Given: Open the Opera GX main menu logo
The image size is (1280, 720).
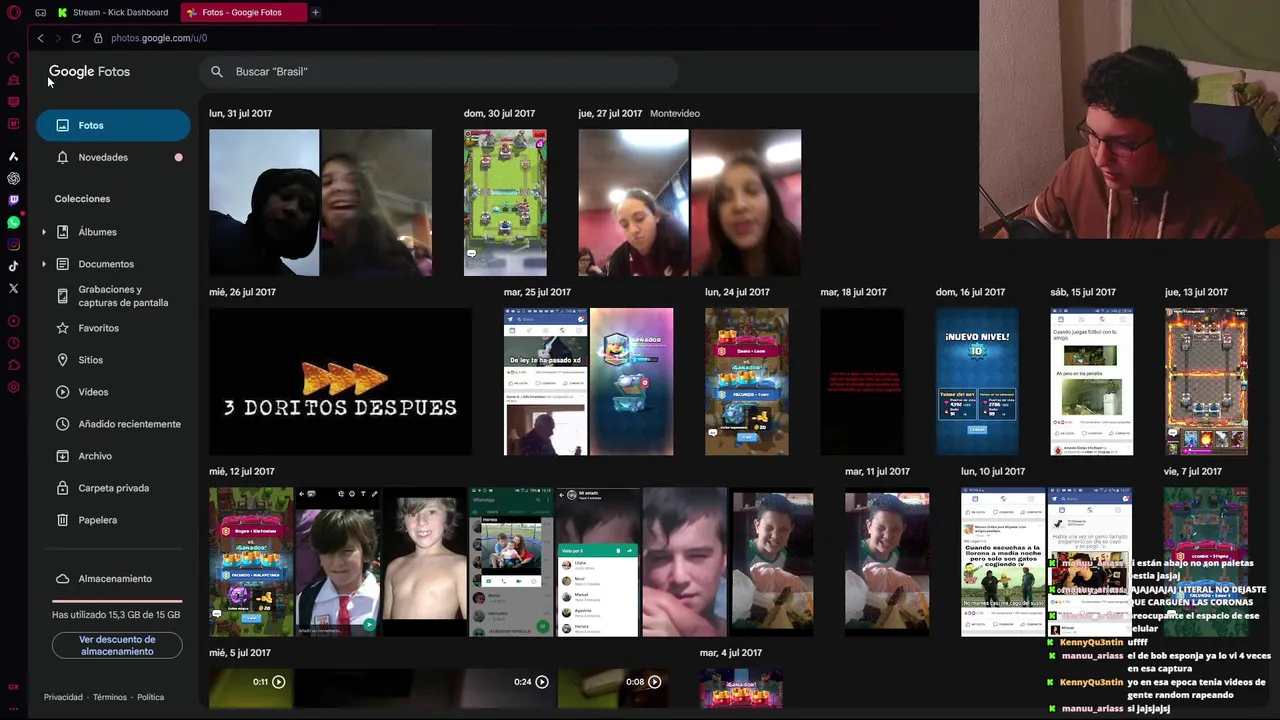Looking at the screenshot, I should [x=13, y=13].
